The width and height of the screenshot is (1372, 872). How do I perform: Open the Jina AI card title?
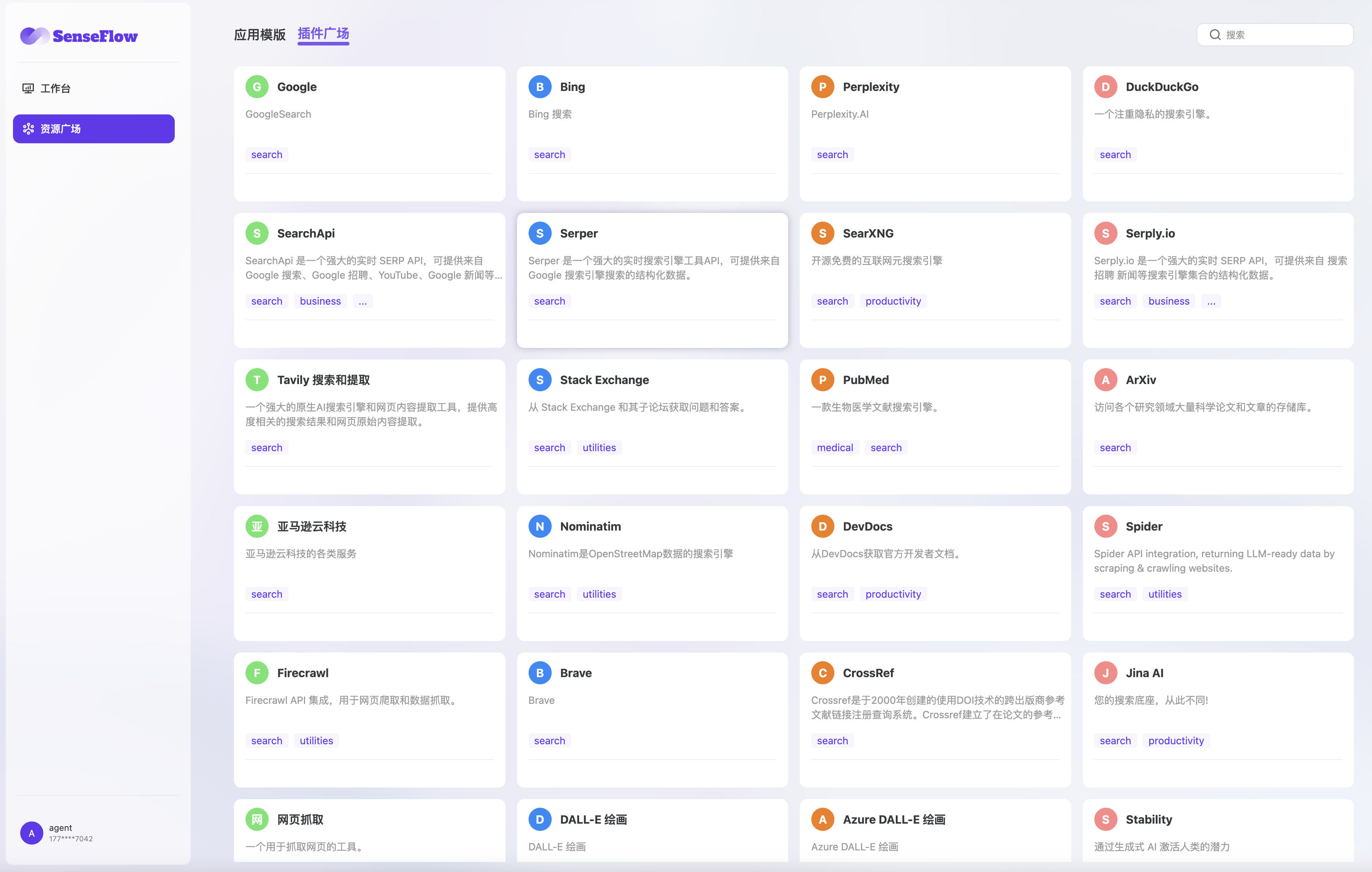click(x=1144, y=673)
